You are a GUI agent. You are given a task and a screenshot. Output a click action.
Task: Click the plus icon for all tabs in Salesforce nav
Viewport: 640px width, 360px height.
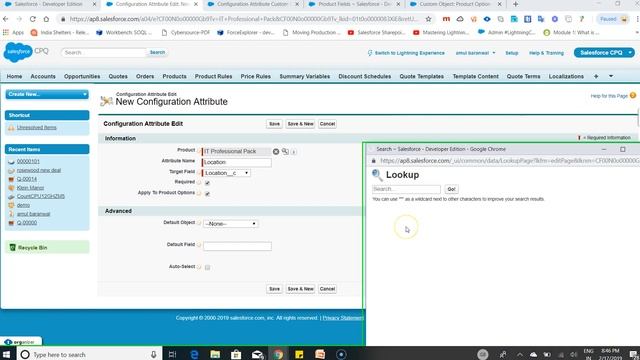pyautogui.click(x=596, y=76)
